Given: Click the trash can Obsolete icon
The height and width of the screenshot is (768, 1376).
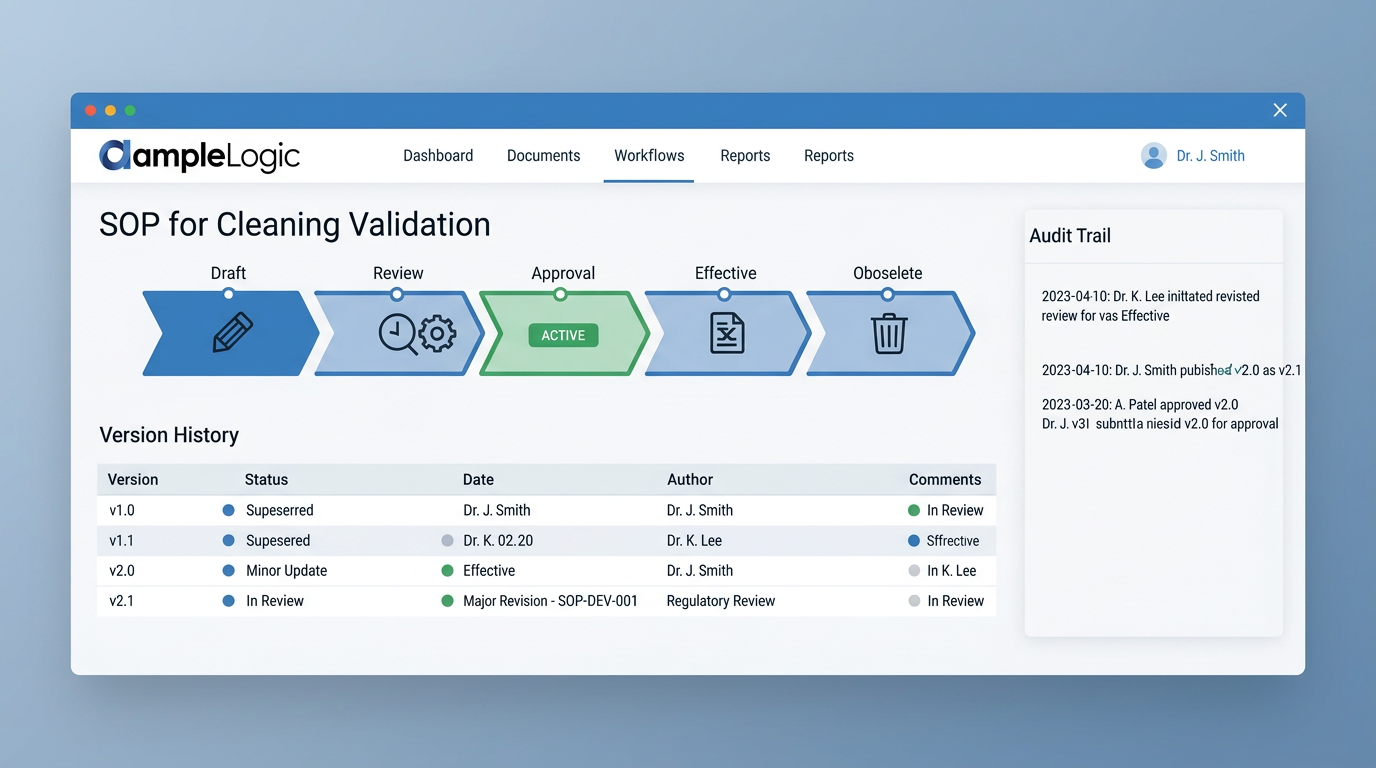Looking at the screenshot, I should (888, 333).
